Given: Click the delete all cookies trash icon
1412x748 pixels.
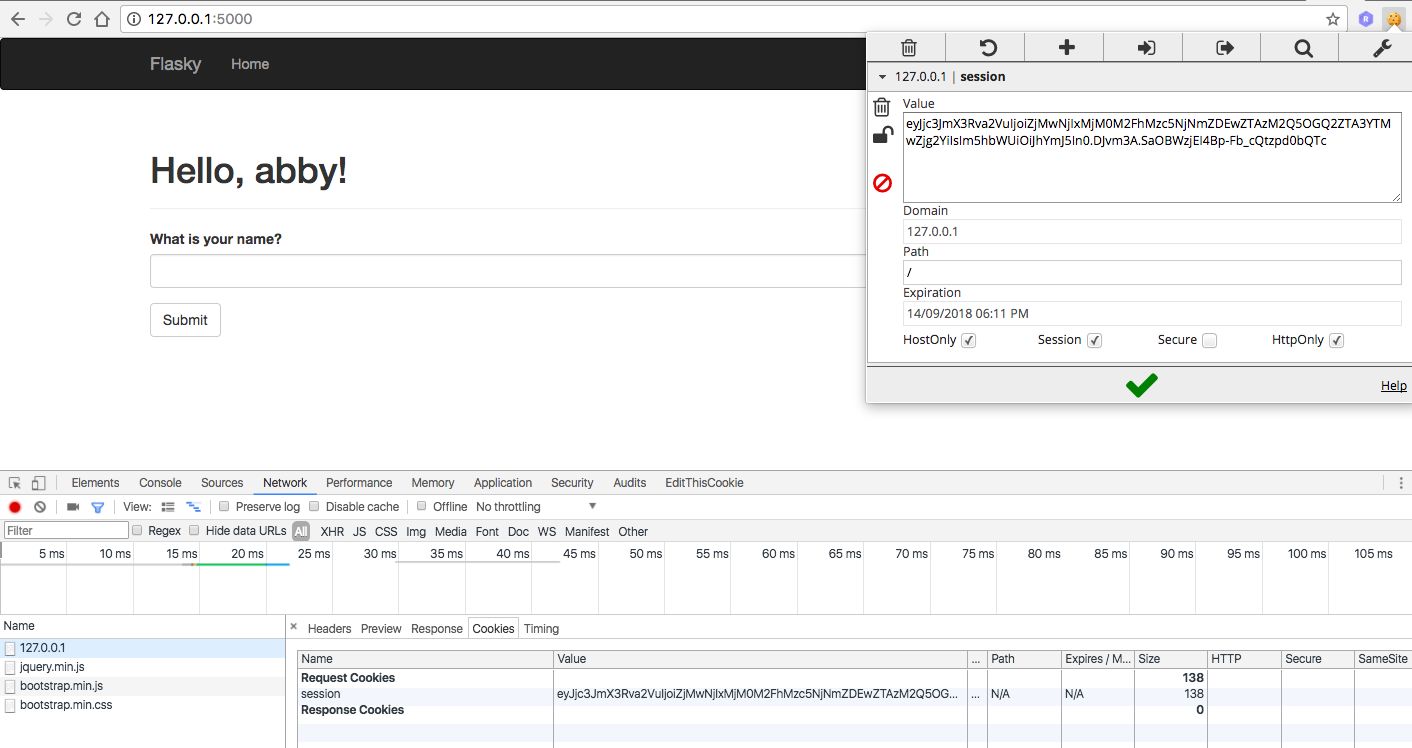Looking at the screenshot, I should 907,48.
